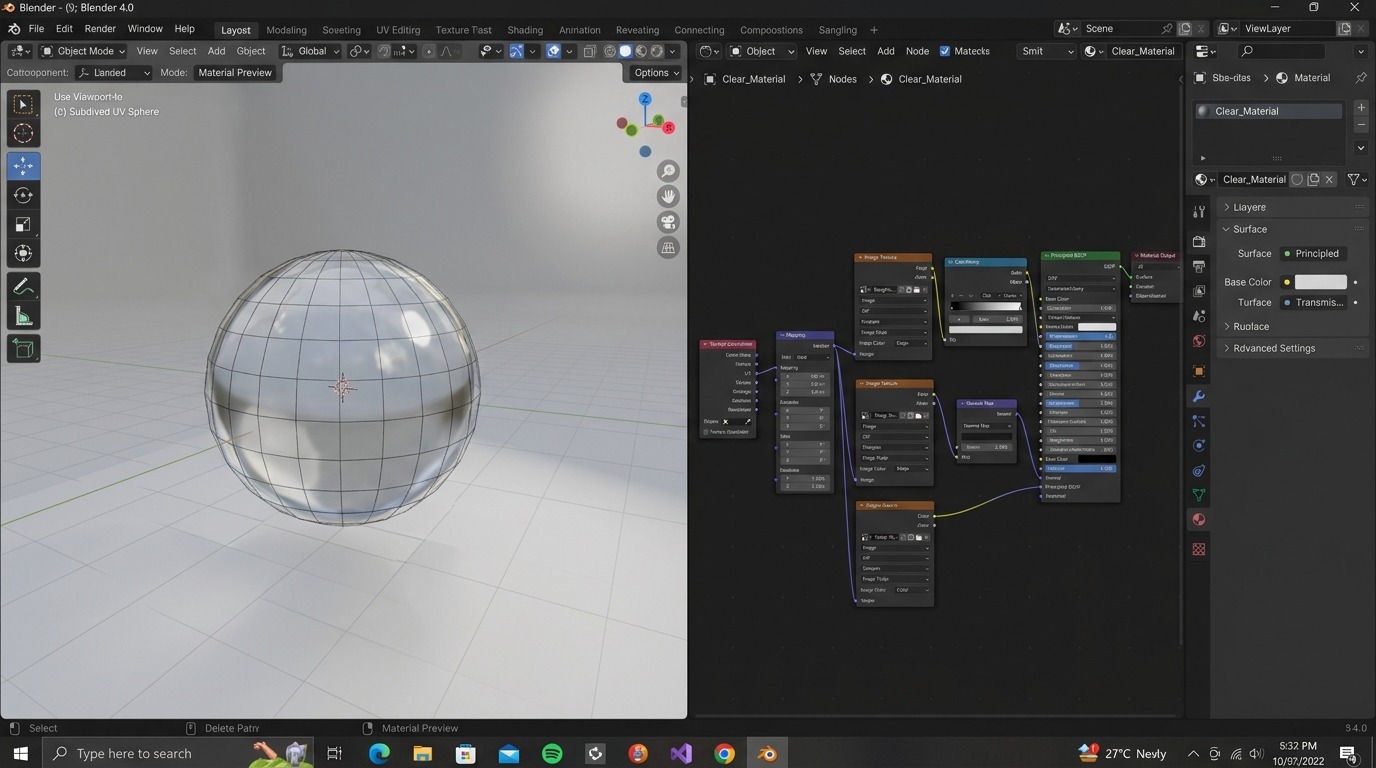Open the Landed dropdown

click(114, 72)
